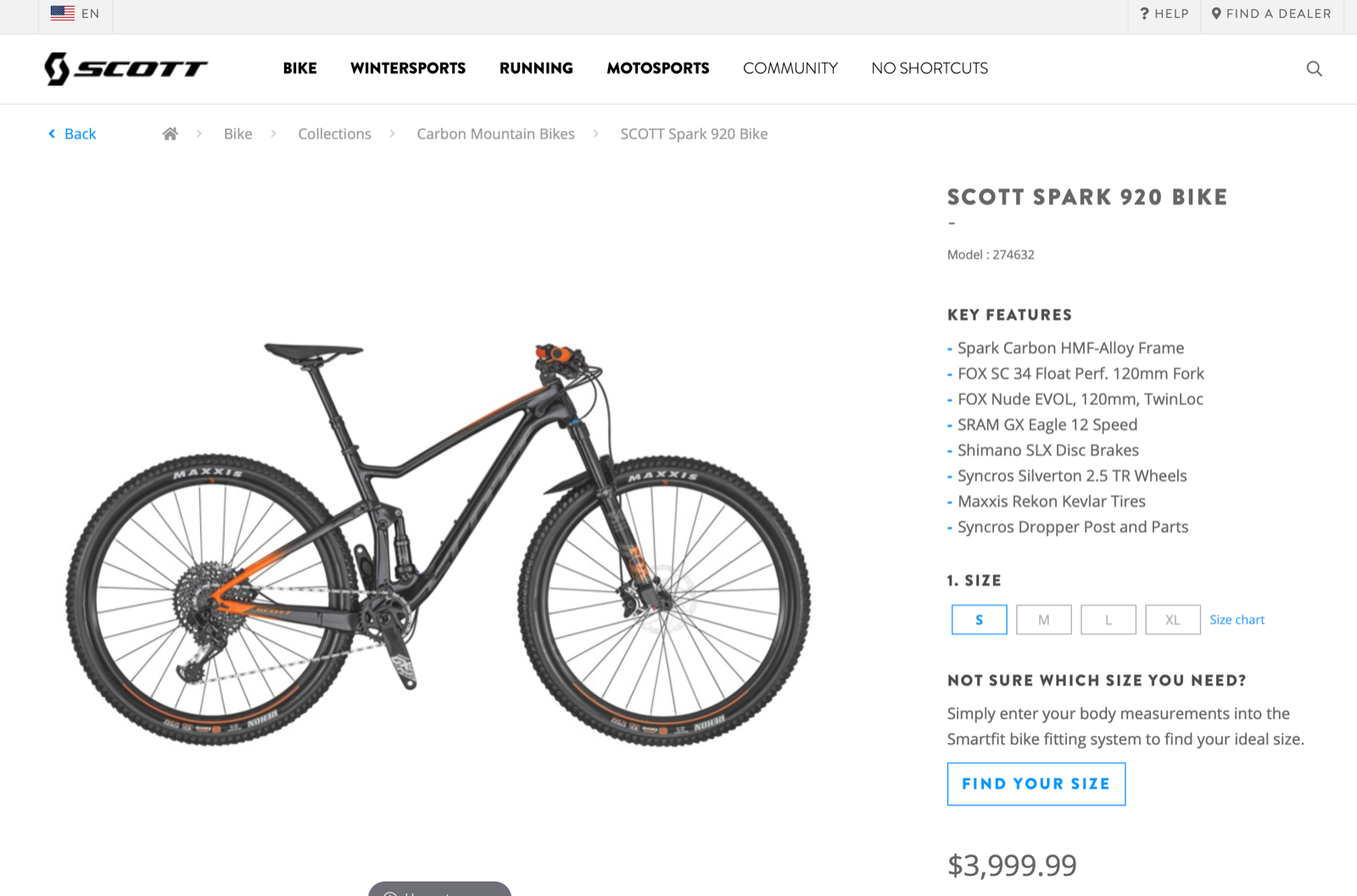Open the Running menu
This screenshot has height=896, width=1357.
click(x=536, y=68)
